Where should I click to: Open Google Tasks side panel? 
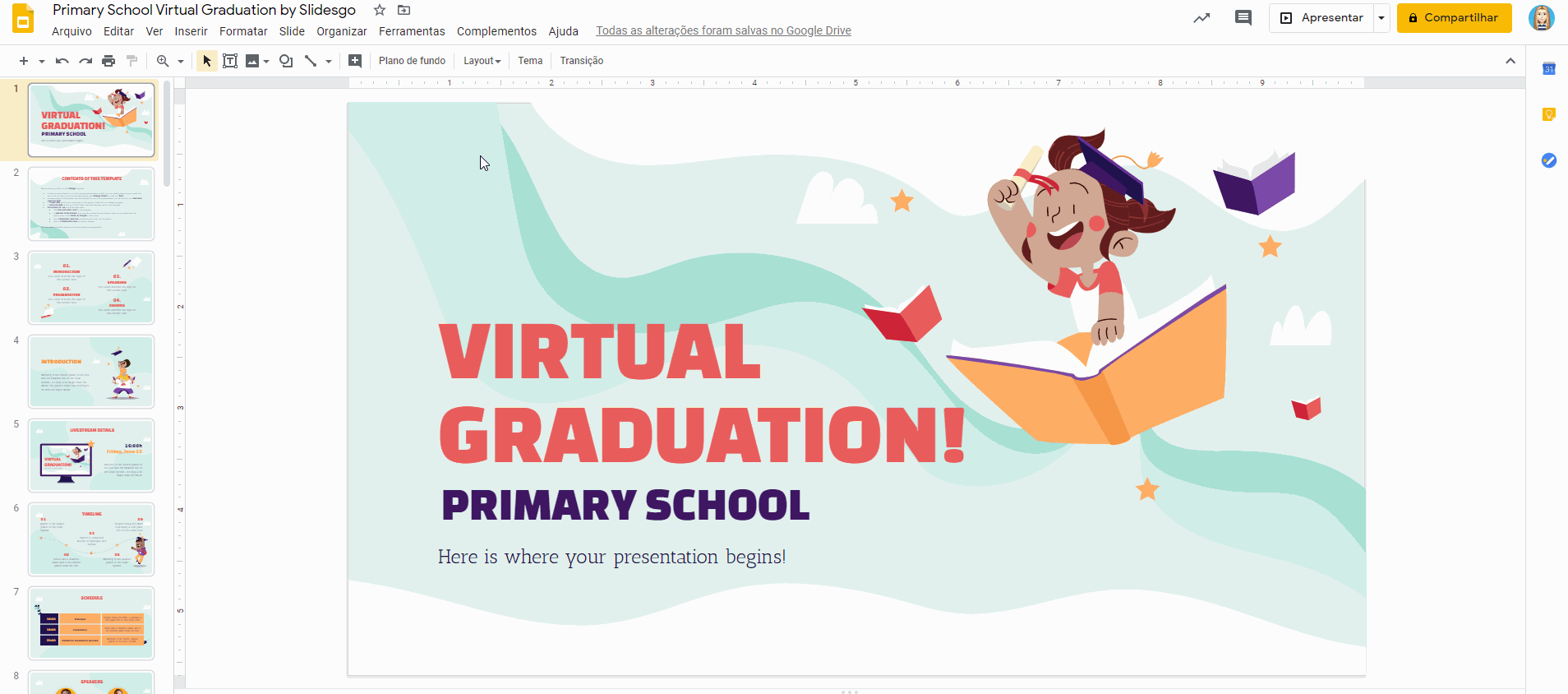point(1549,160)
